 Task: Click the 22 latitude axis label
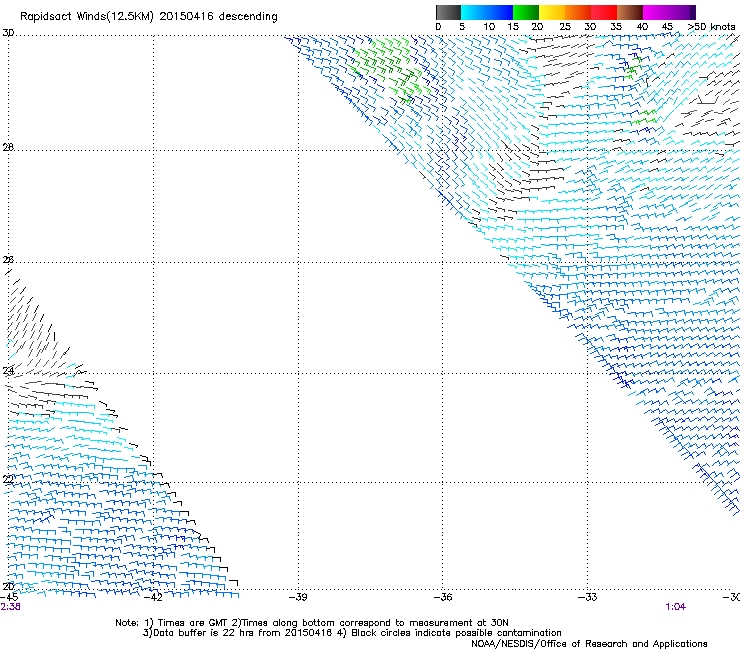pos(8,480)
